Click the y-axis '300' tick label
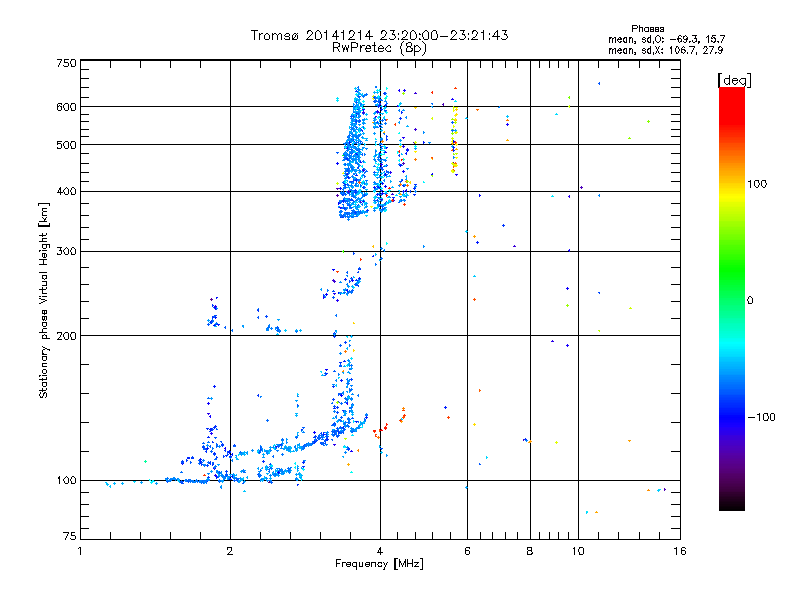This screenshot has width=800, height=600. [66, 252]
